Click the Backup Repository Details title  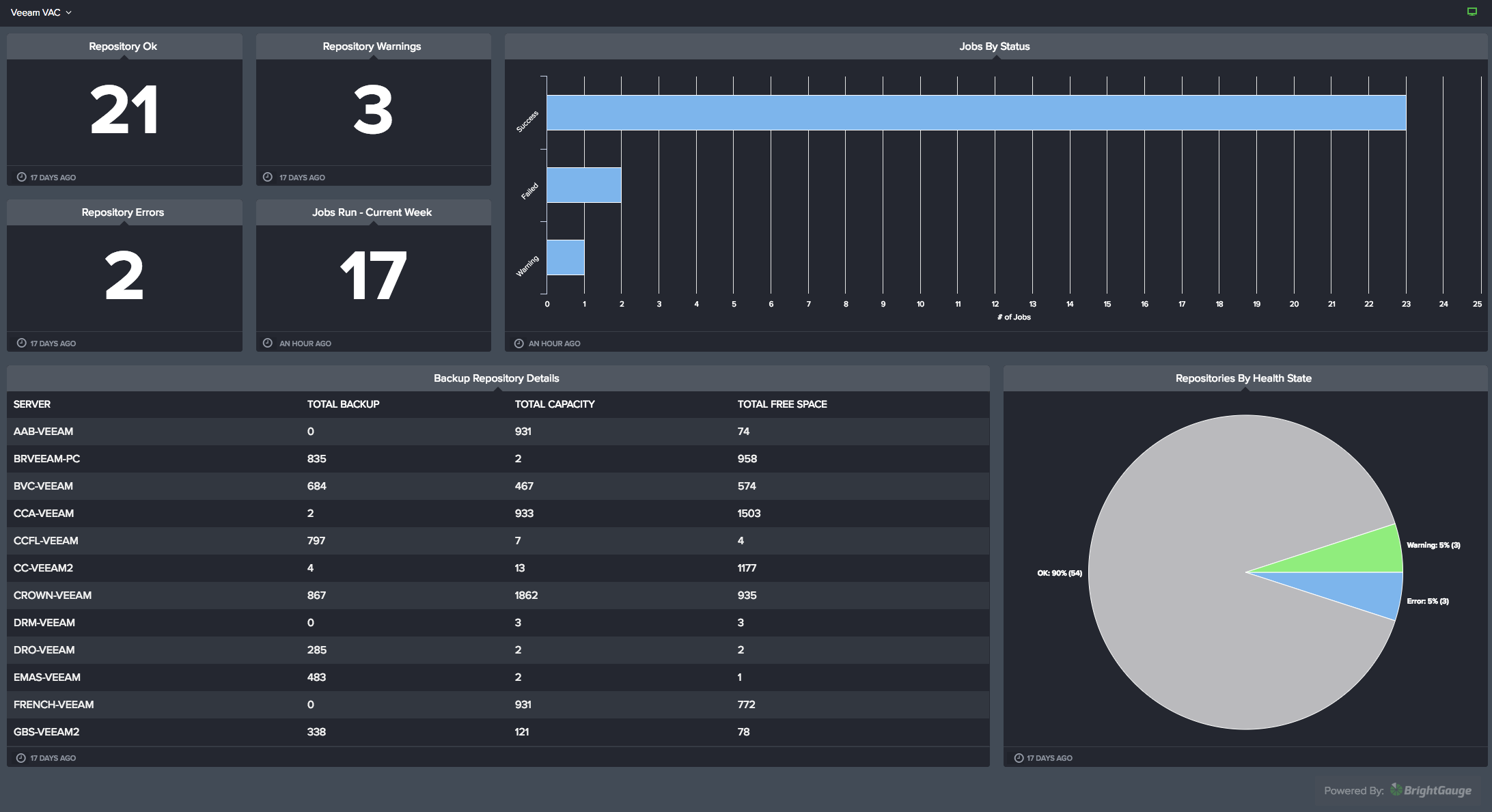tap(497, 378)
